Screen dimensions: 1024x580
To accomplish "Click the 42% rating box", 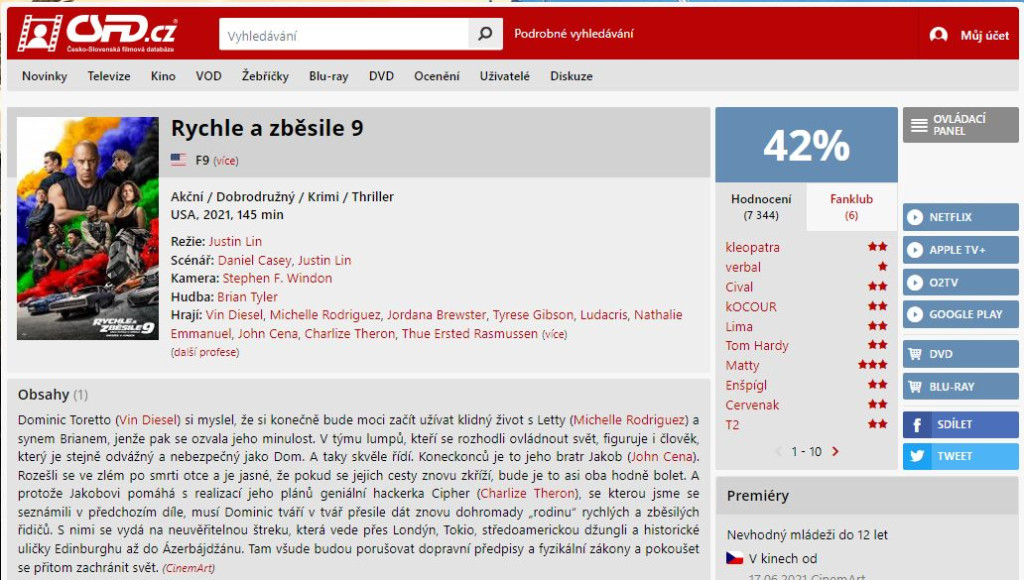I will click(807, 145).
